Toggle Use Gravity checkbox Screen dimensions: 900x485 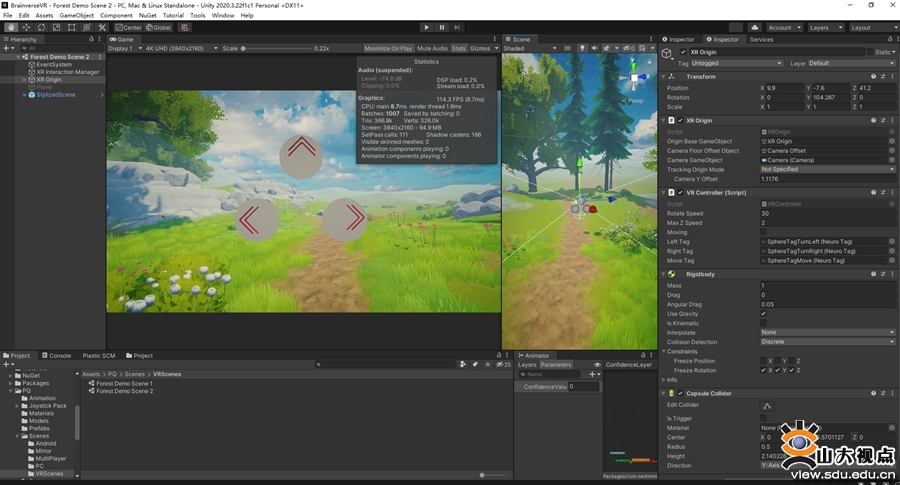[763, 314]
